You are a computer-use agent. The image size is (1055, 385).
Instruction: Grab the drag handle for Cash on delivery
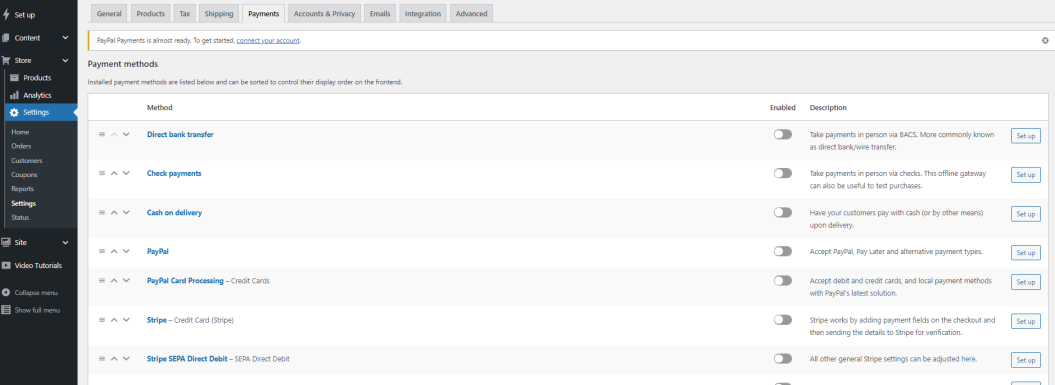[102, 212]
